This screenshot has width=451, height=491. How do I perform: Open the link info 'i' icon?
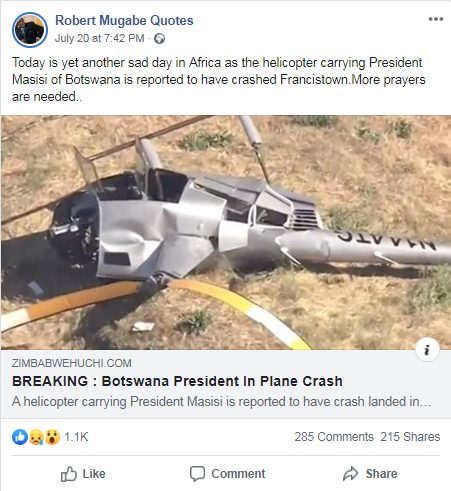(x=427, y=350)
